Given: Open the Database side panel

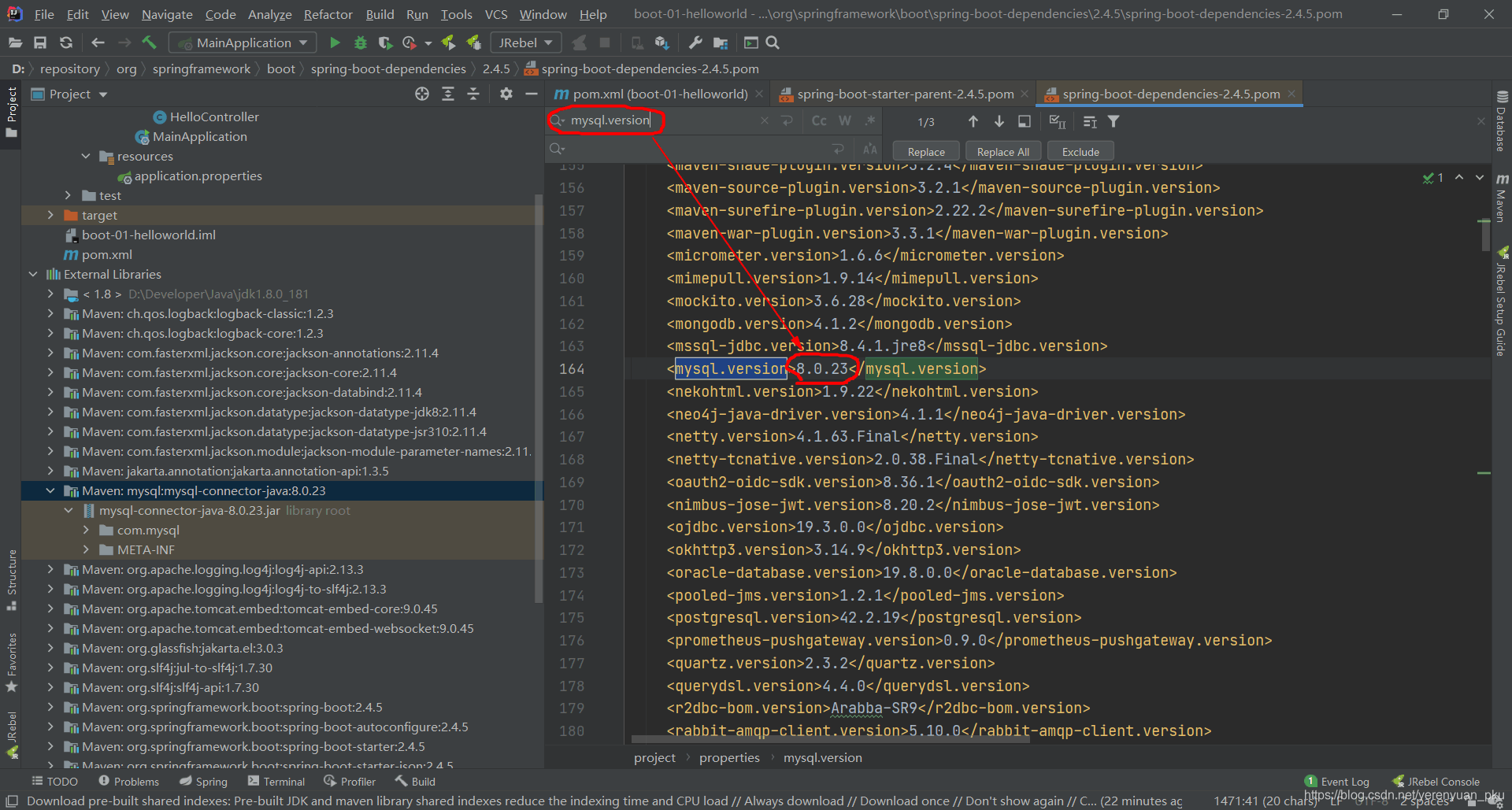Looking at the screenshot, I should point(1502,121).
